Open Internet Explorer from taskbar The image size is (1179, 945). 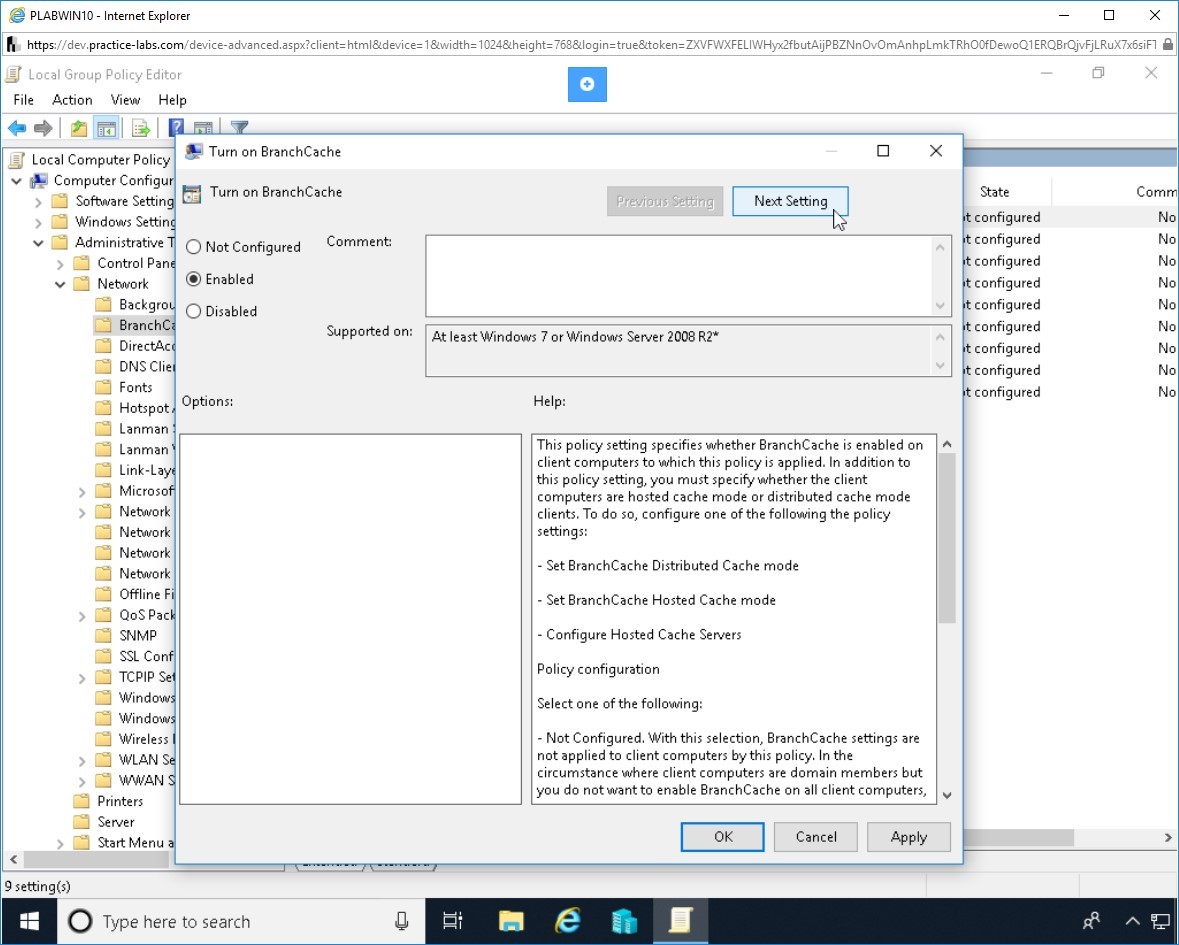click(568, 921)
